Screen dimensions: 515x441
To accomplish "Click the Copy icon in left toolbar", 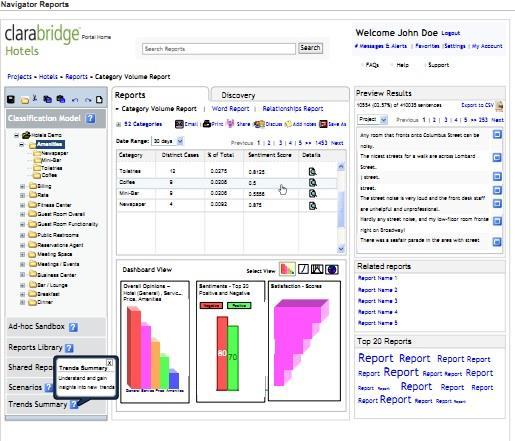I will 47,99.
